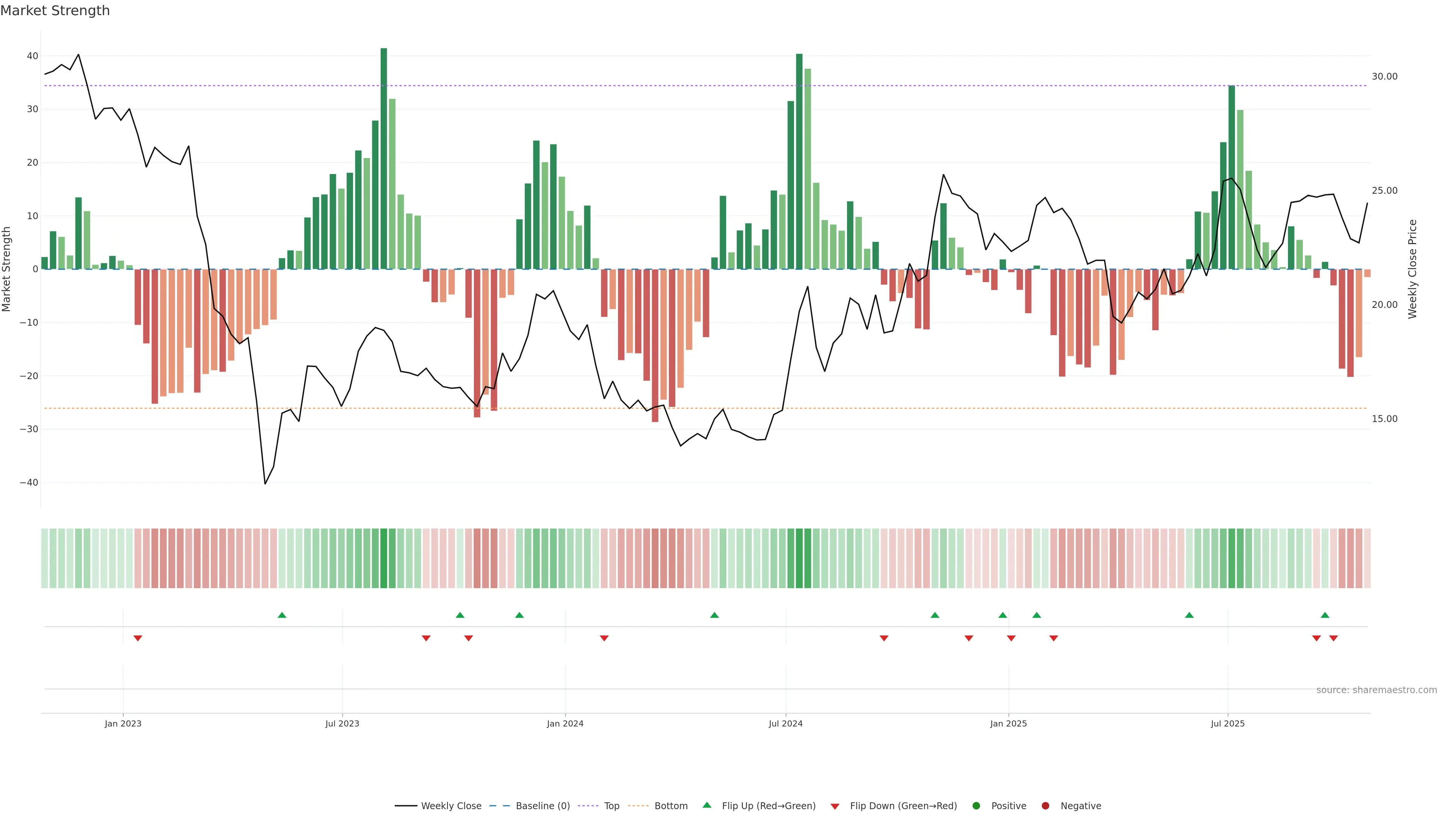Click the Jul 2025 x-axis label
Viewport: 1456px width, 819px height.
tap(1227, 723)
